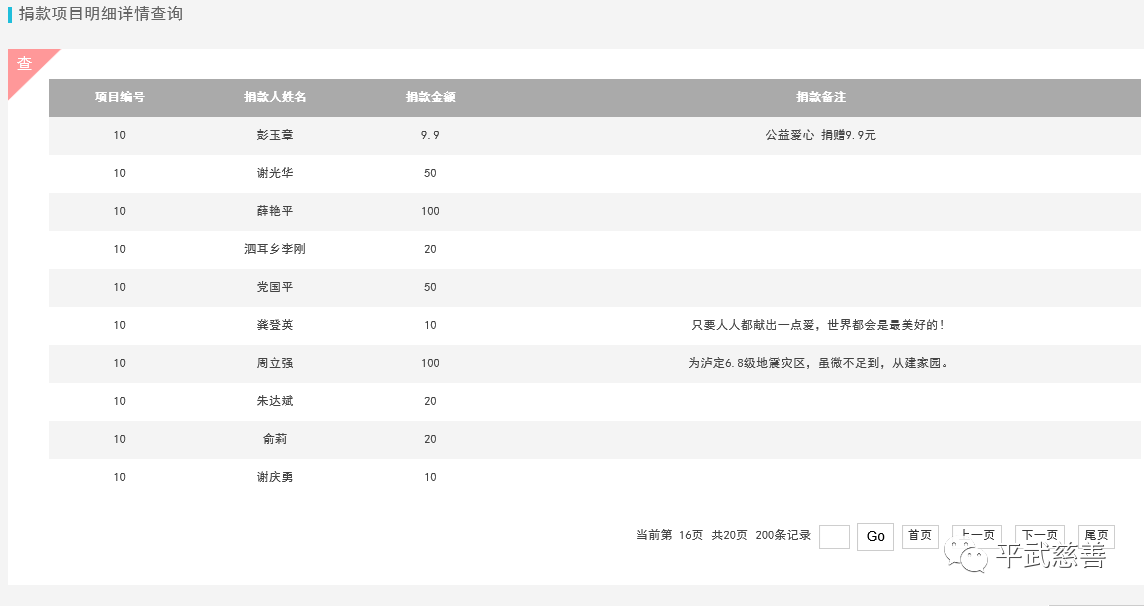Click the 捐款项目明细详情查询 page title
Image resolution: width=1144 pixels, height=606 pixels.
(101, 14)
